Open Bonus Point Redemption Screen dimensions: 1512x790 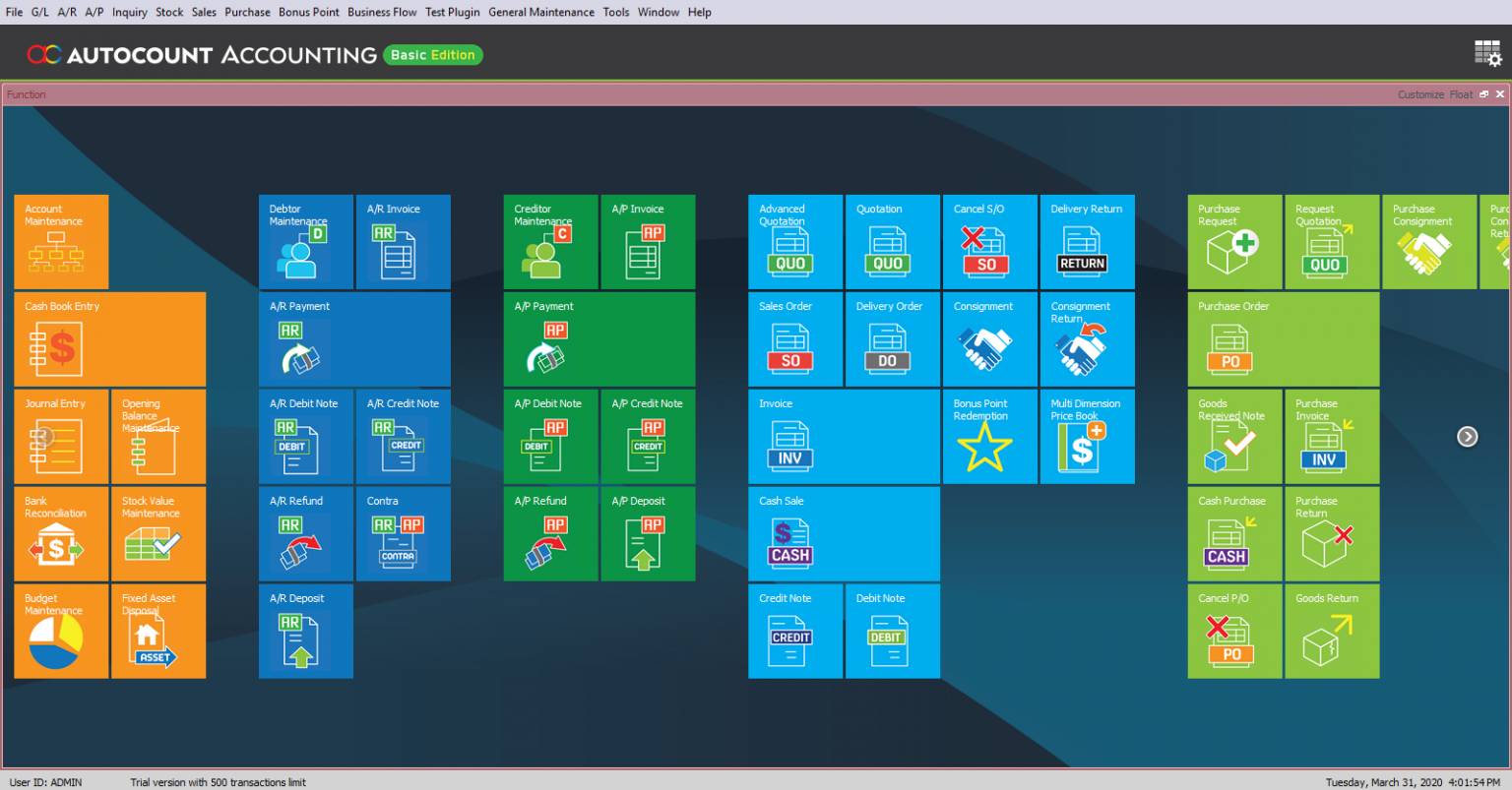click(989, 436)
